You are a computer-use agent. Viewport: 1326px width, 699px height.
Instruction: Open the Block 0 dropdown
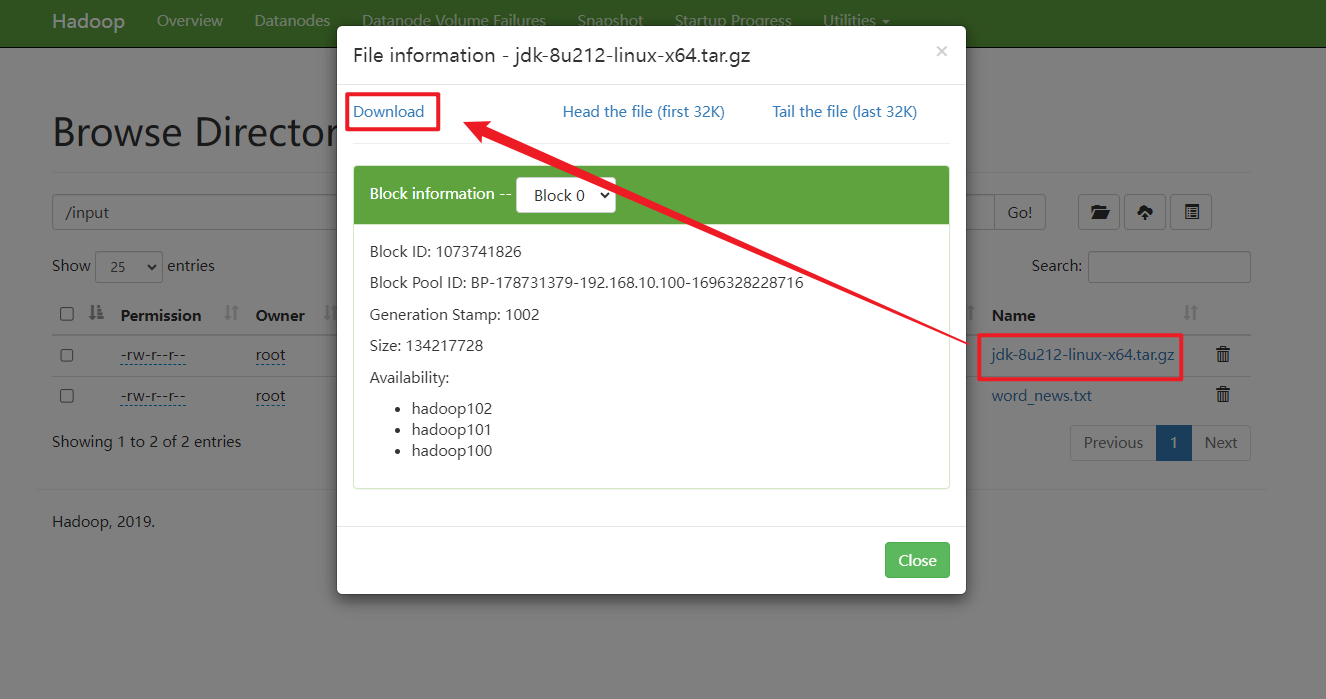click(x=566, y=195)
